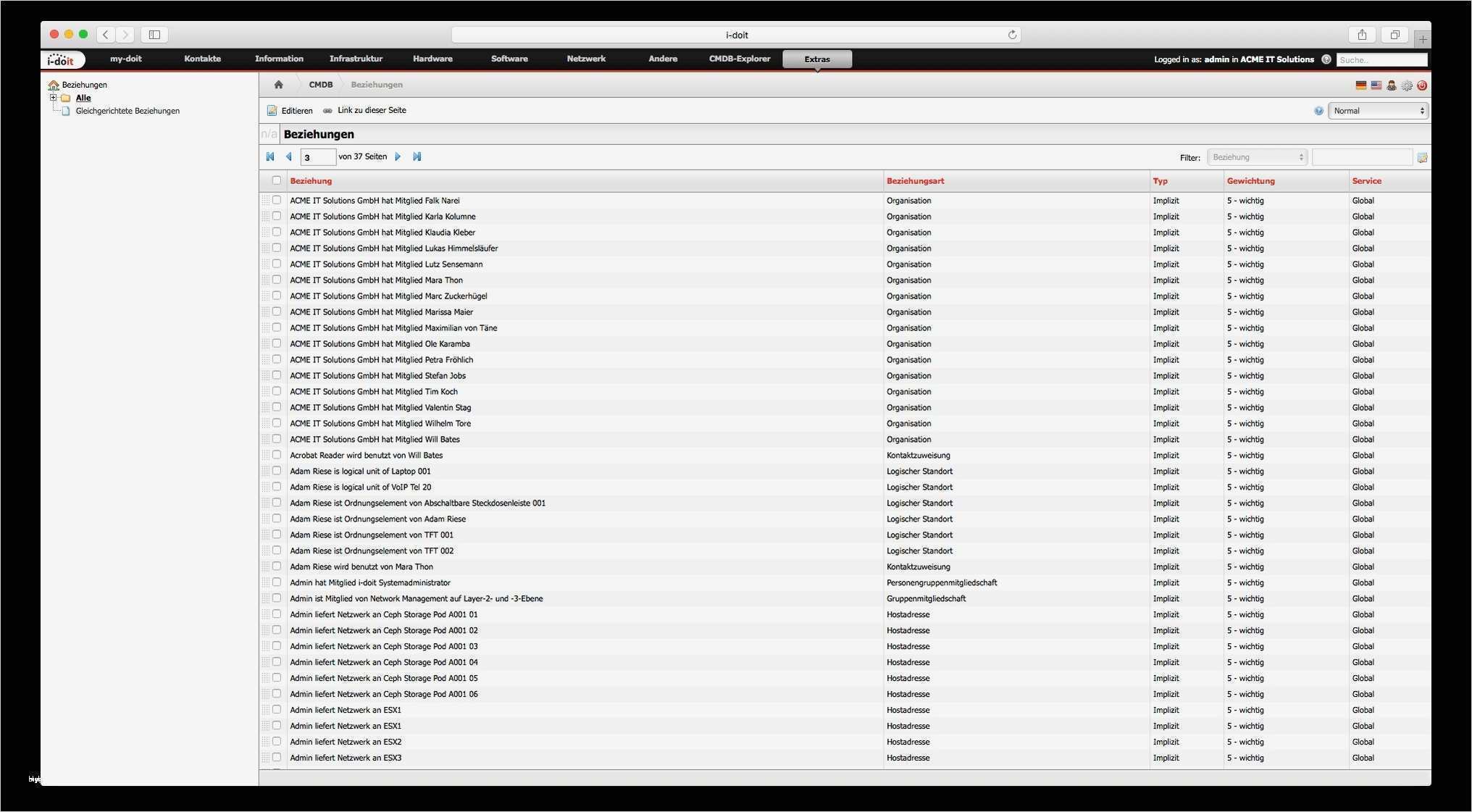Toggle the select-all checkbox in table header

277,180
